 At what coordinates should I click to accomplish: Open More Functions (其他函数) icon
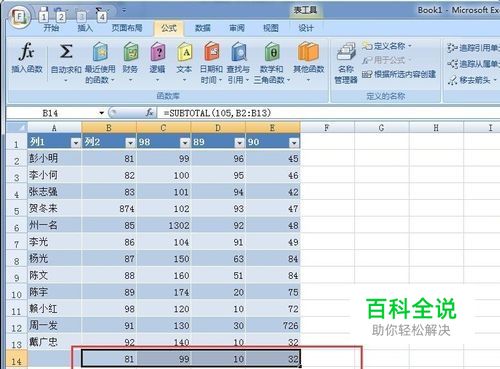click(308, 52)
